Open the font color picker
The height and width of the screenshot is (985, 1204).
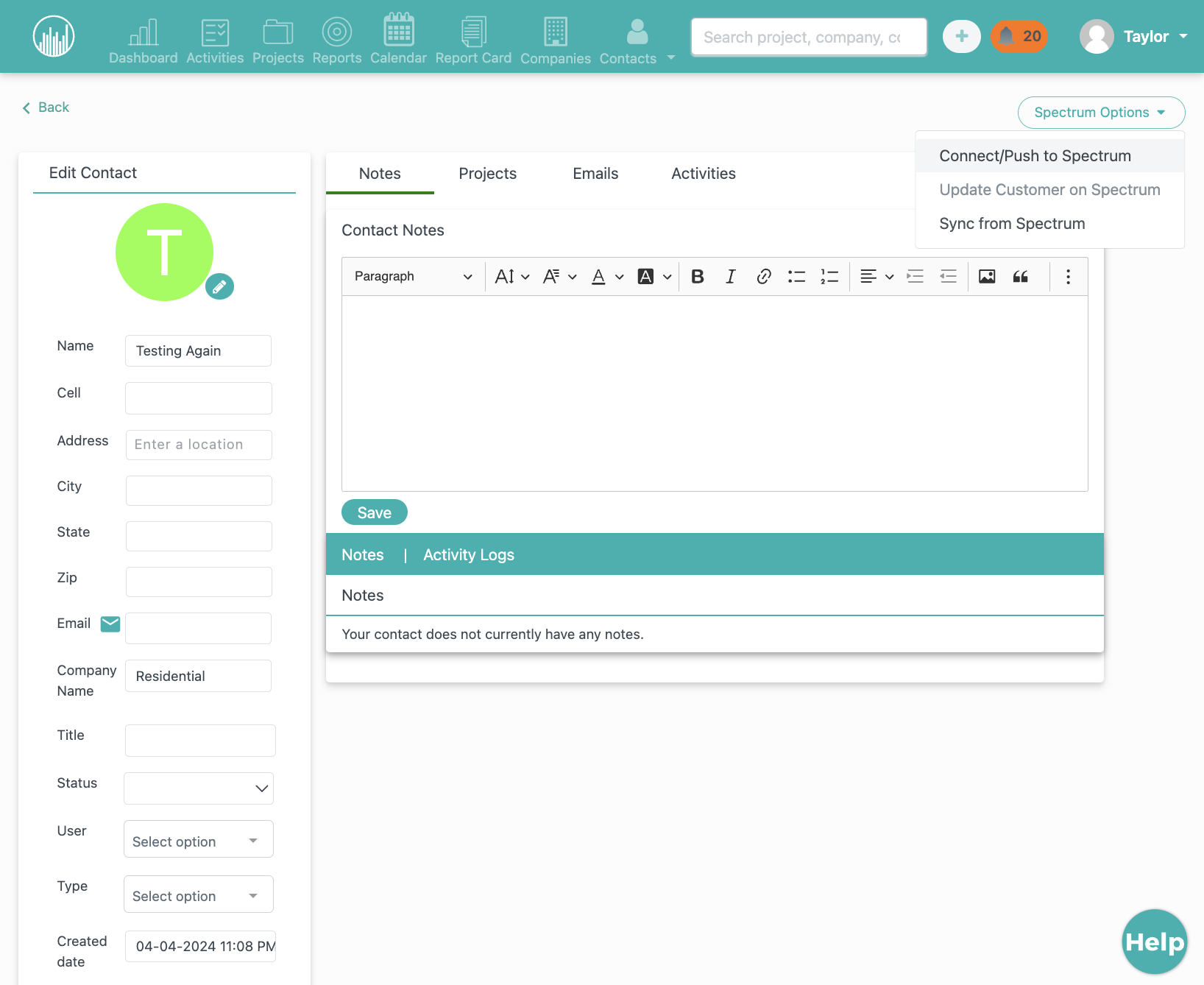coord(608,277)
